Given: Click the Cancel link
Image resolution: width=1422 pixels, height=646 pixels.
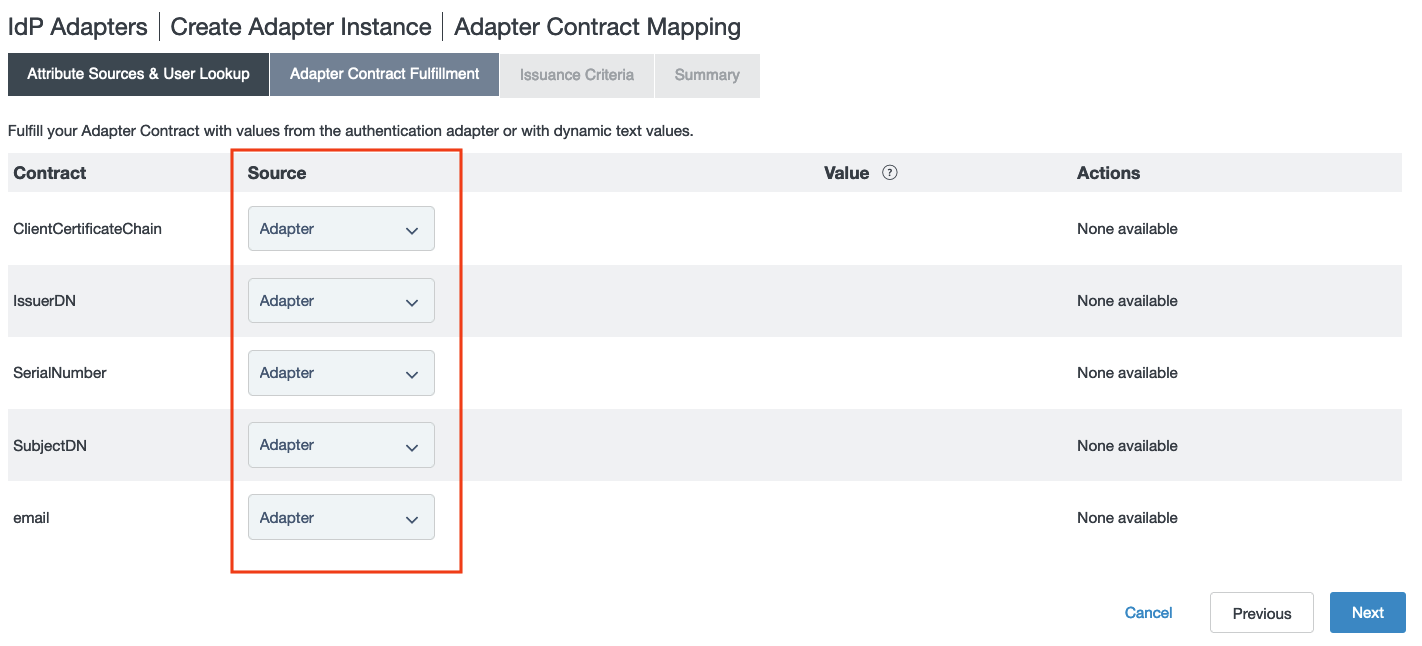Looking at the screenshot, I should point(1148,613).
